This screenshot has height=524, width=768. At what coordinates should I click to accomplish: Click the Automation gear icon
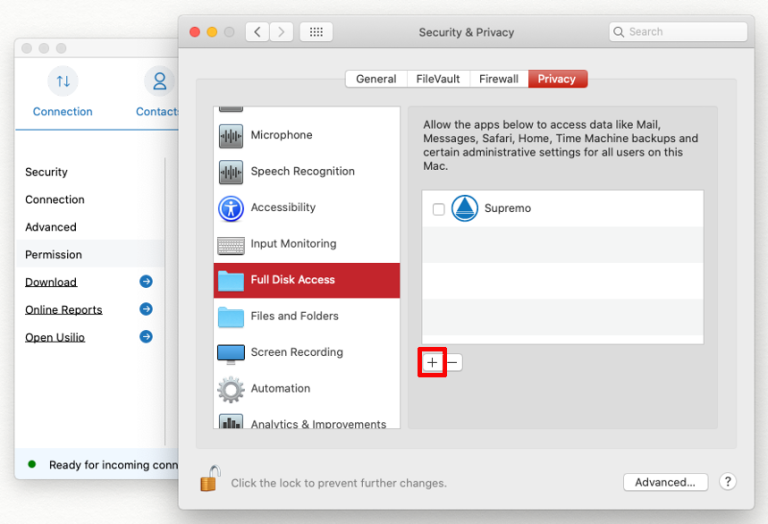point(231,389)
